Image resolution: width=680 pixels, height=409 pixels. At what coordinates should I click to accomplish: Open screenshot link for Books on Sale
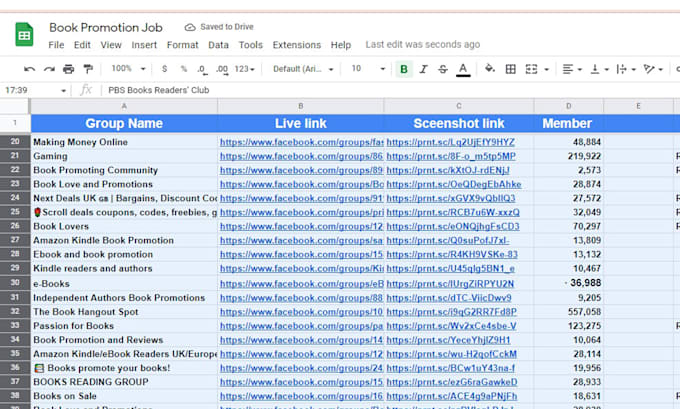pos(452,396)
